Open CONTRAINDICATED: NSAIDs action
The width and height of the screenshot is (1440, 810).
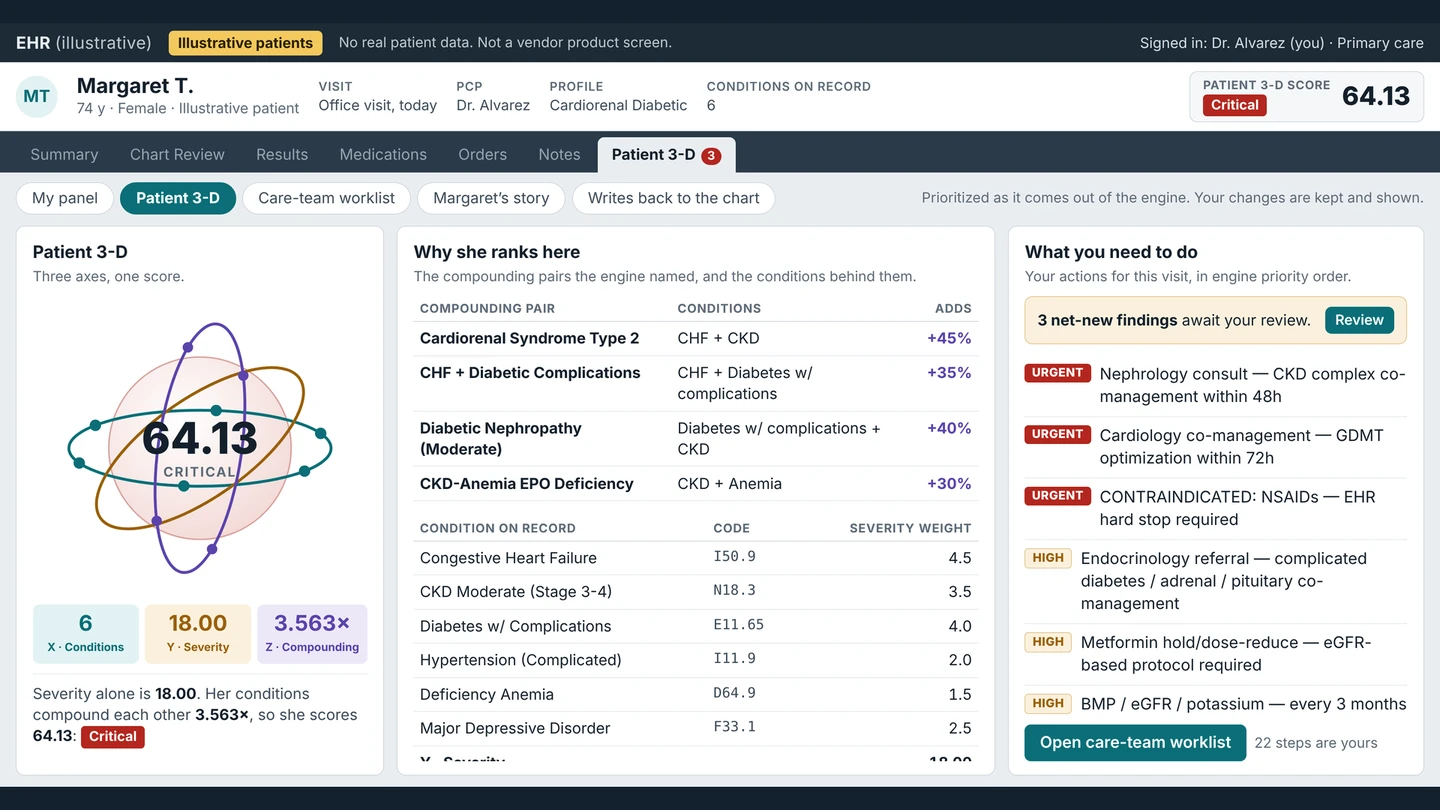(x=1215, y=508)
